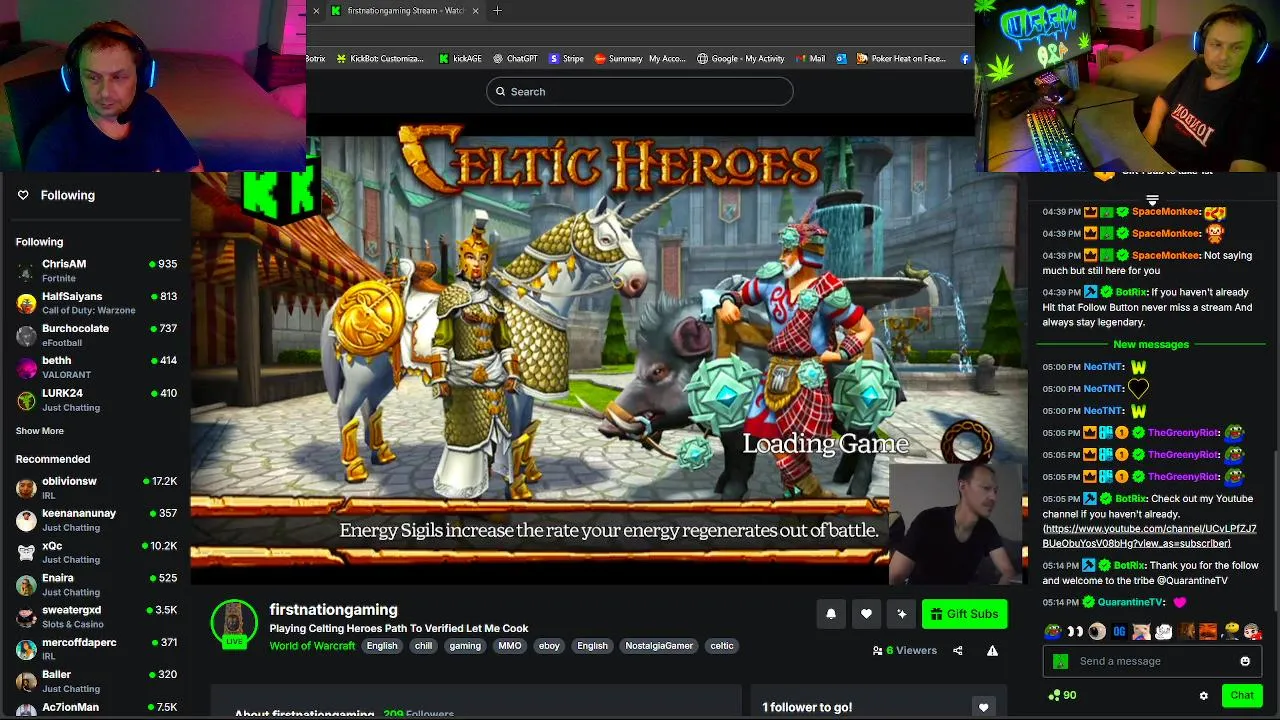The image size is (1280, 720).
Task: Open Enaira recommended channel
Action: coord(96,584)
